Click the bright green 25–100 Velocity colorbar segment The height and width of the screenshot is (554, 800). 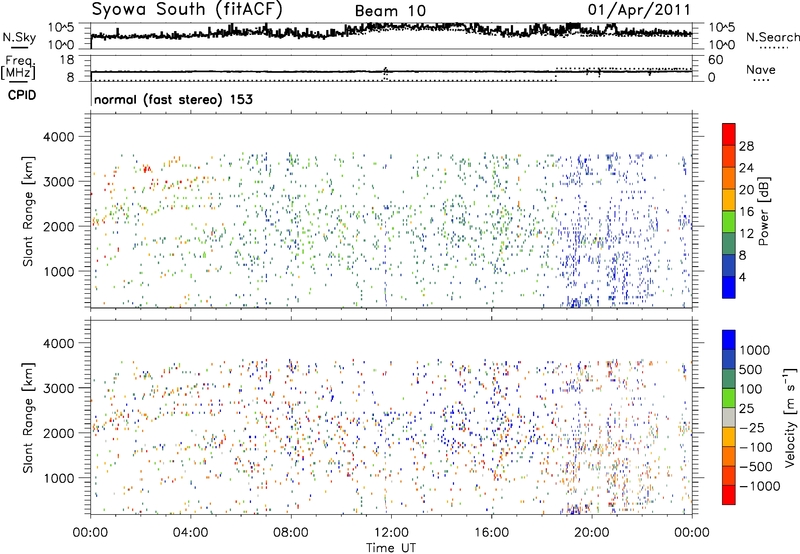tap(729, 398)
